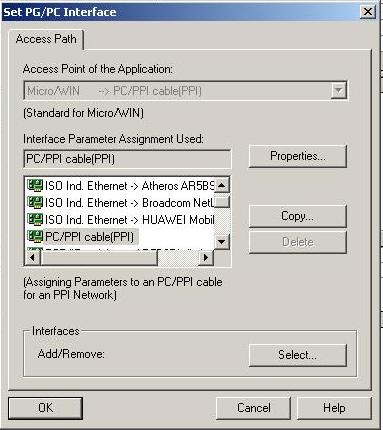The width and height of the screenshot is (383, 430).
Task: Click the horizontal scrollbar's right arrow
Action: 206,258
